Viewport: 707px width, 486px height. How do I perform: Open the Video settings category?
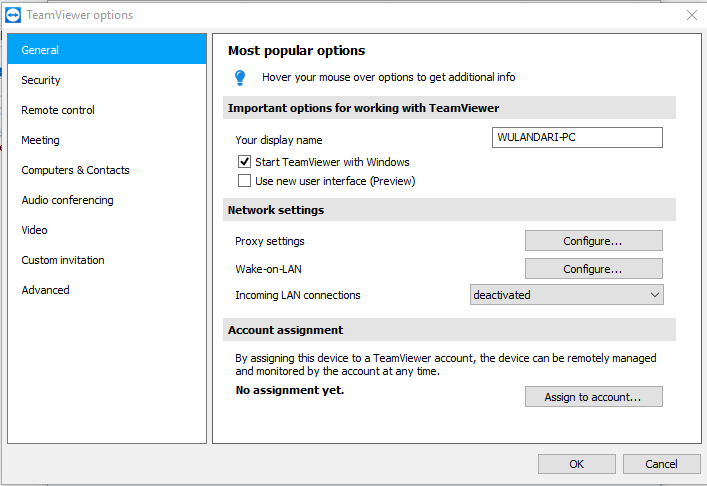107,230
